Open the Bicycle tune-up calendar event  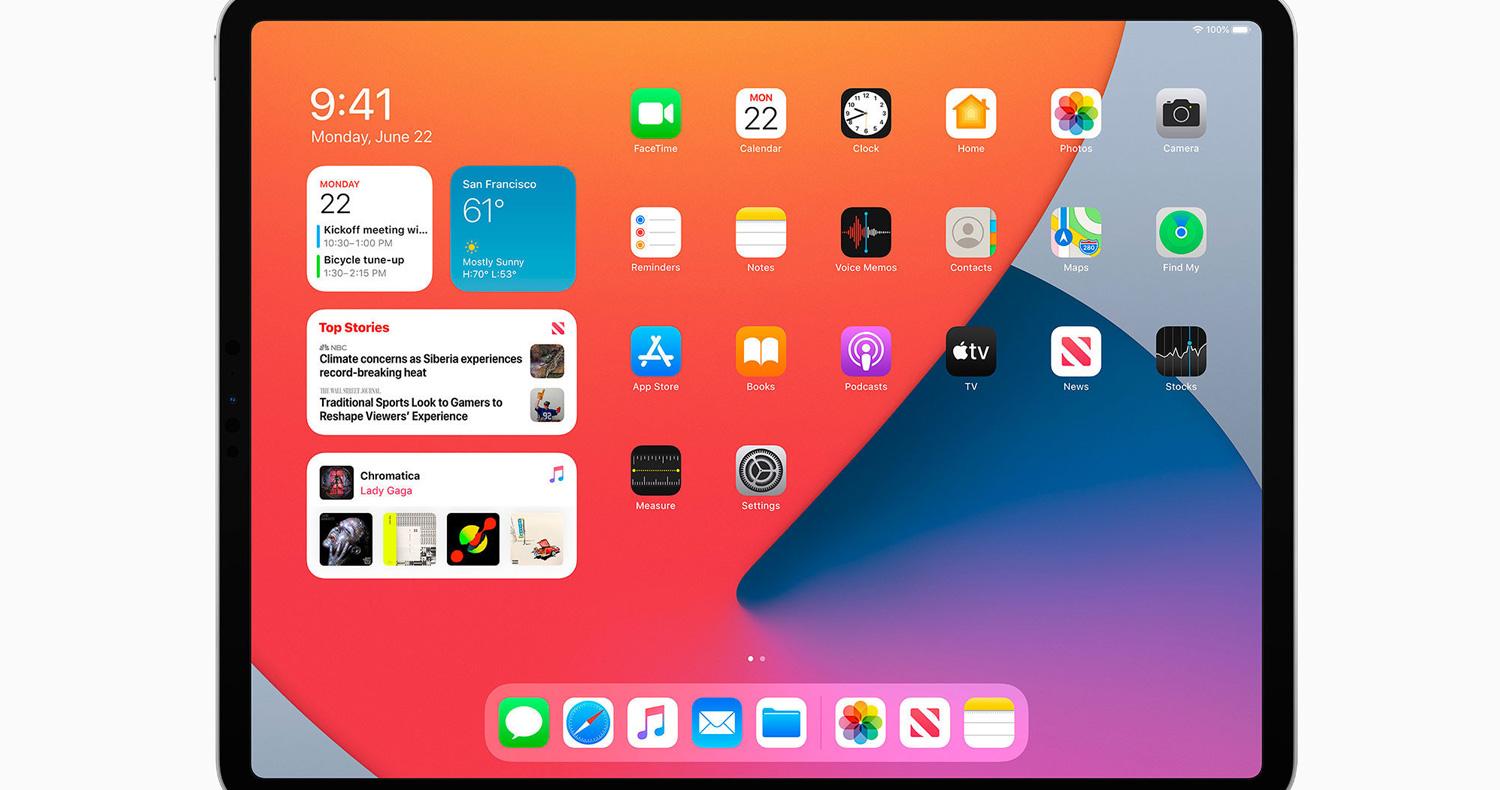click(362, 266)
